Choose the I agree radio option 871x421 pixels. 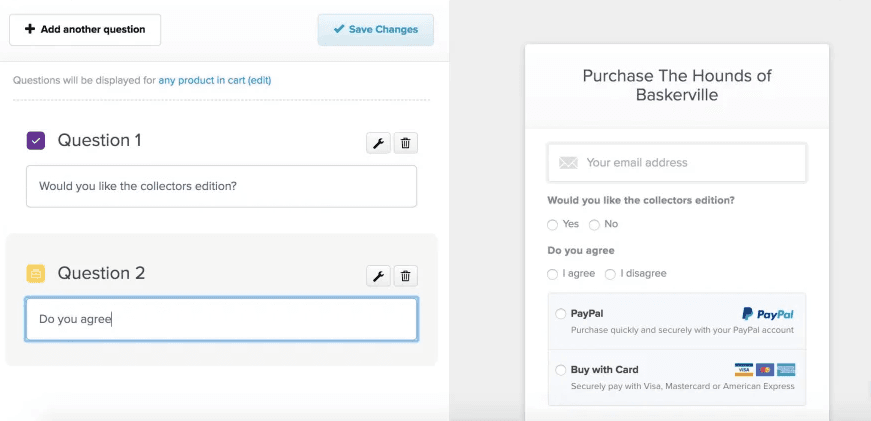pyautogui.click(x=552, y=274)
